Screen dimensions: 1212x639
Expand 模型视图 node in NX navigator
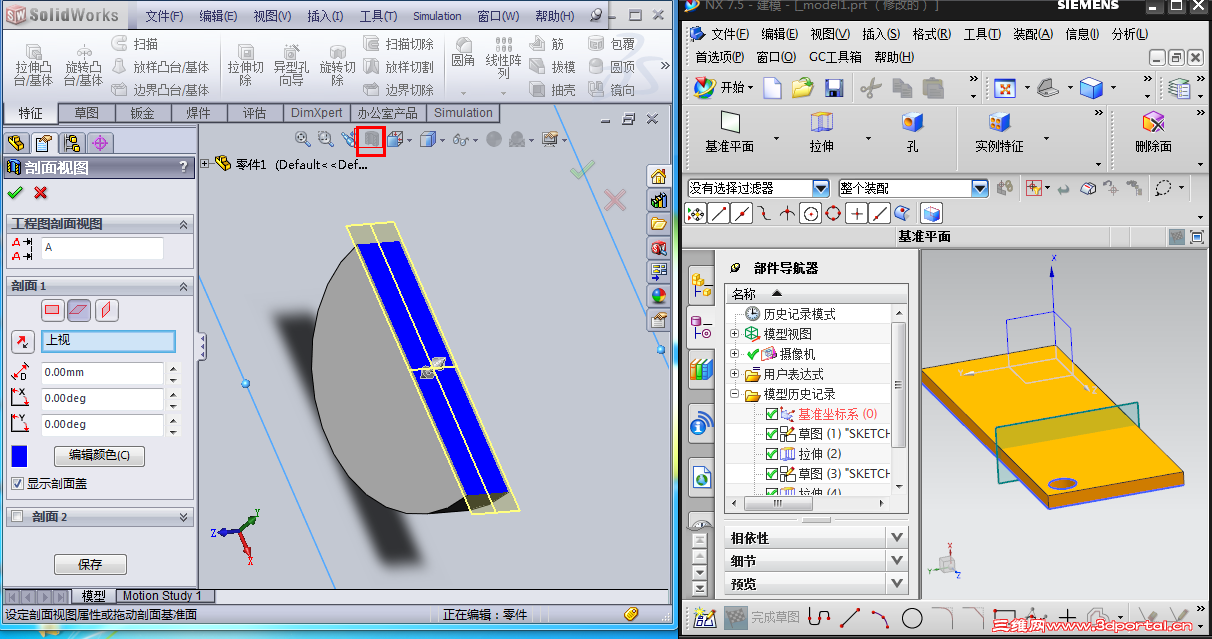pyautogui.click(x=735, y=334)
